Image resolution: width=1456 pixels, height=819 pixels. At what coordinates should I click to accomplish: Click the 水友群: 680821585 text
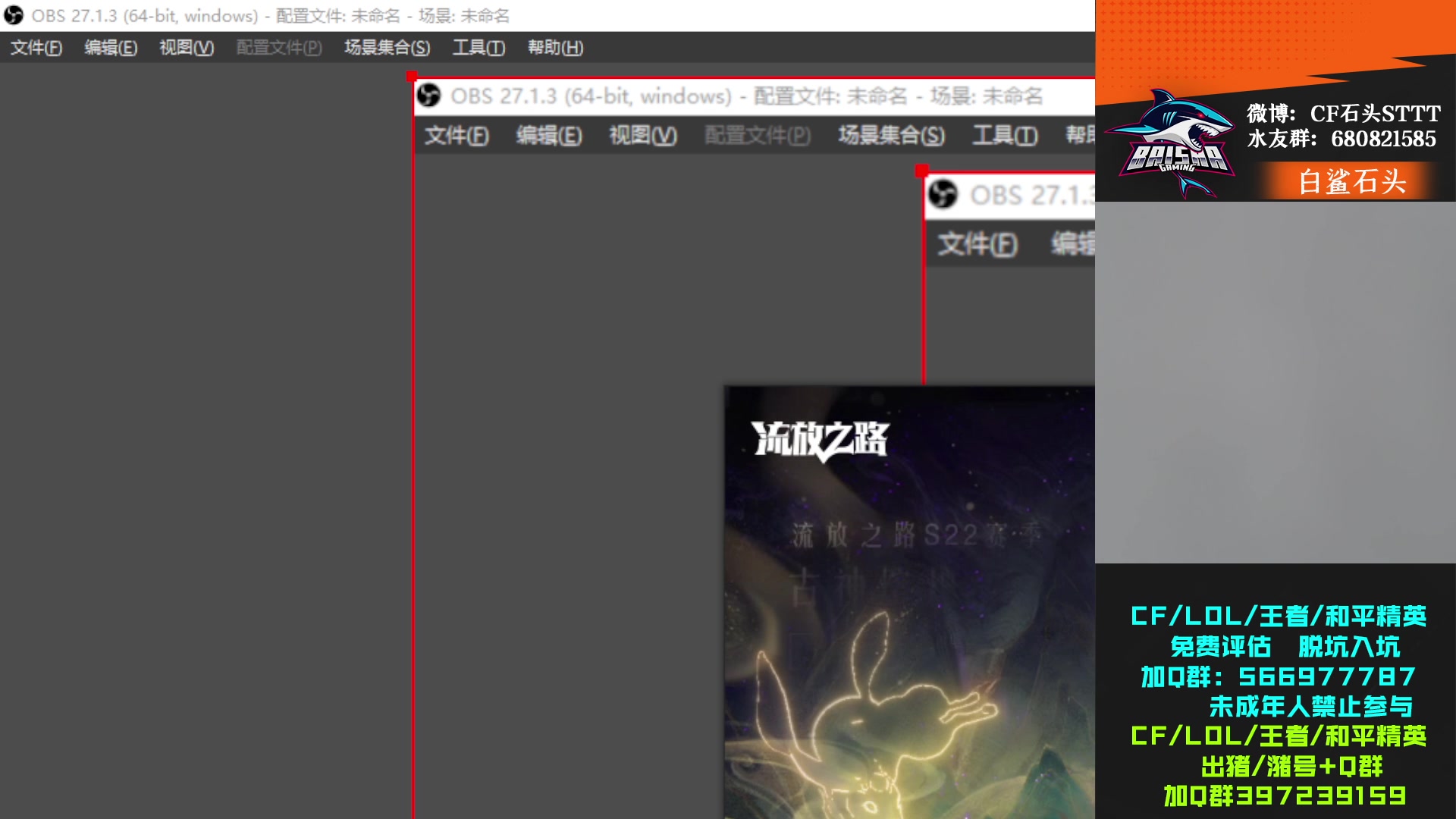[x=1341, y=139]
